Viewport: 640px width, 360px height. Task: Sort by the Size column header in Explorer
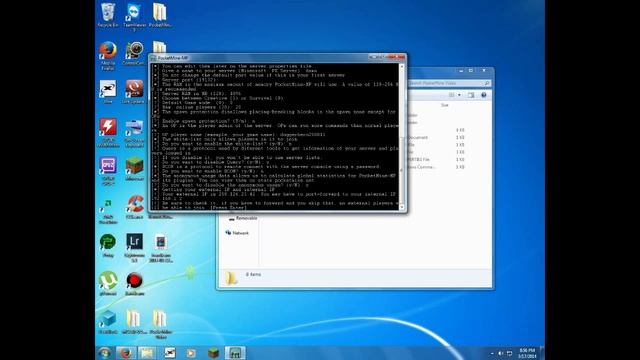point(444,105)
